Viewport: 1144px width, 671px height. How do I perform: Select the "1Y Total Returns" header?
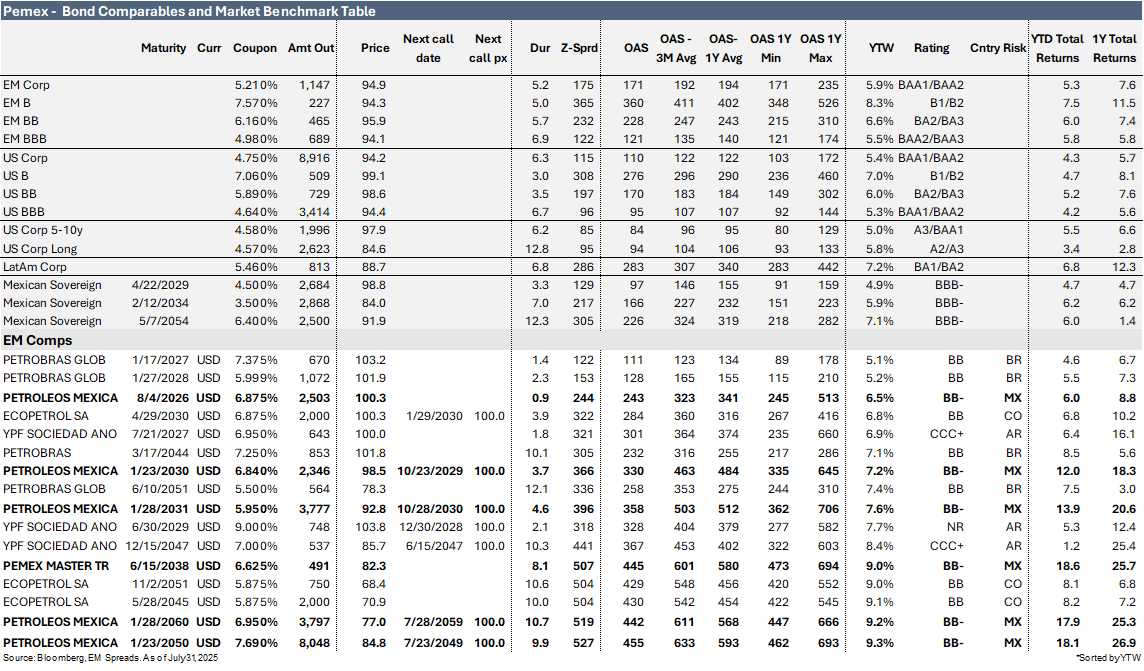click(x=1114, y=48)
